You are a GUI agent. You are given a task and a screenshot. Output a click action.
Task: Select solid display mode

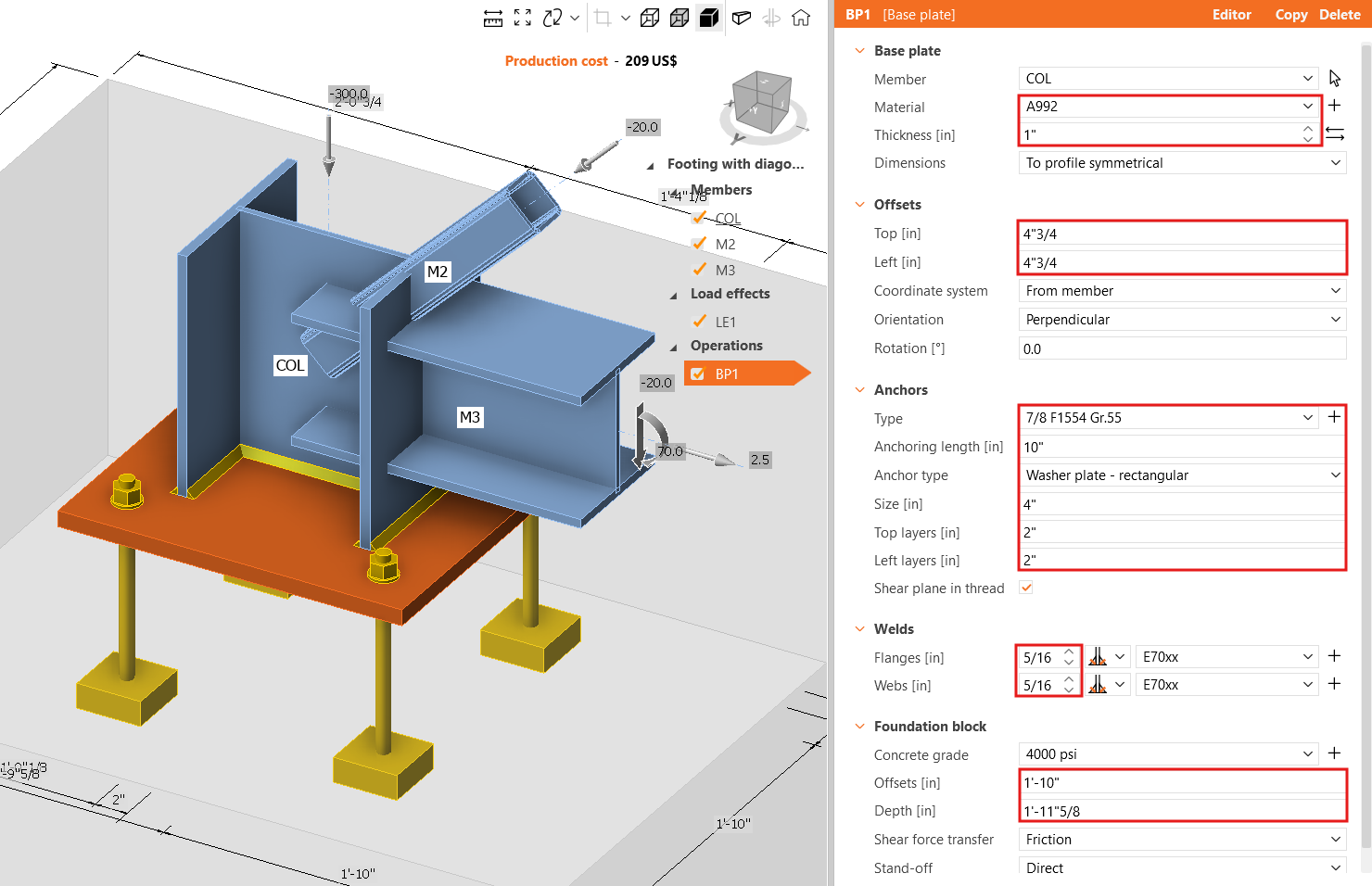click(x=709, y=18)
